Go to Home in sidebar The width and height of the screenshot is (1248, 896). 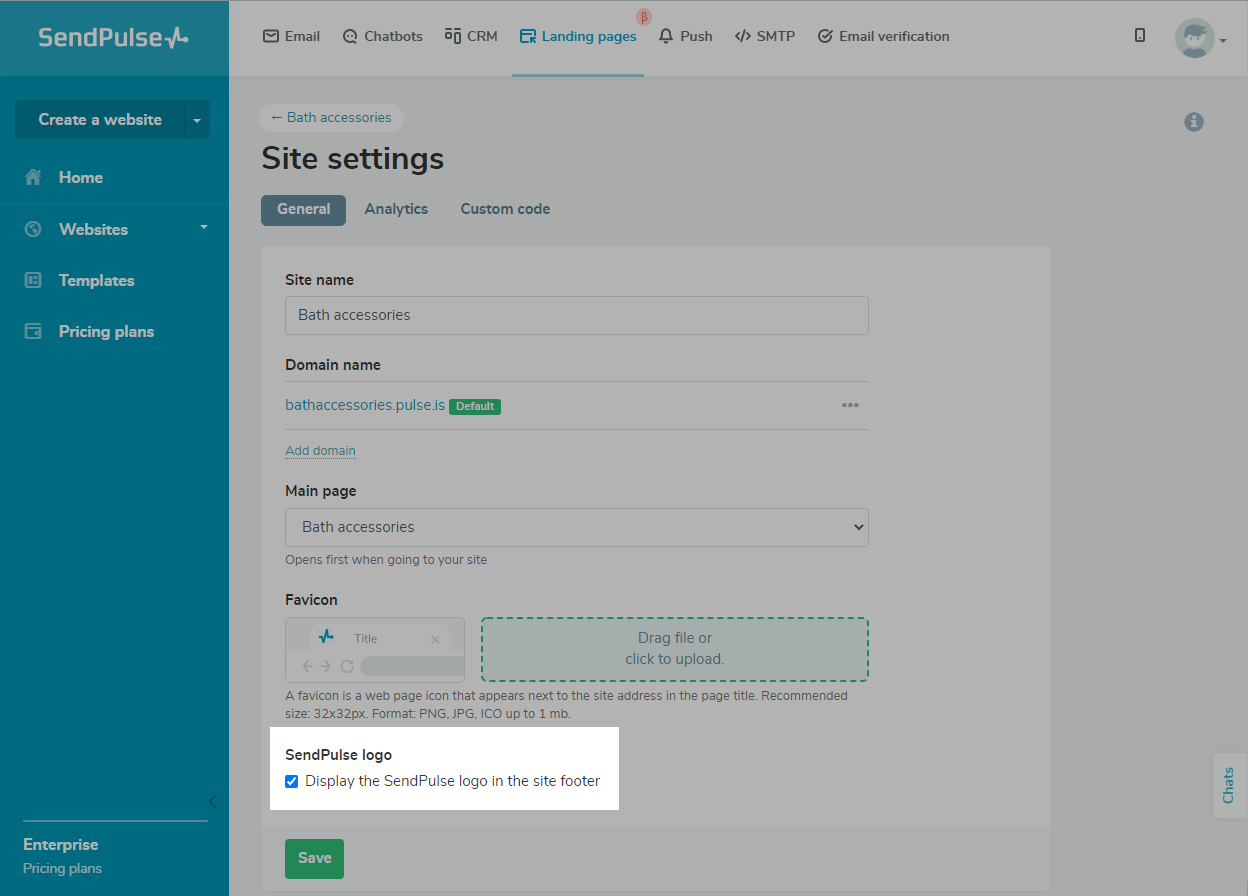64,177
